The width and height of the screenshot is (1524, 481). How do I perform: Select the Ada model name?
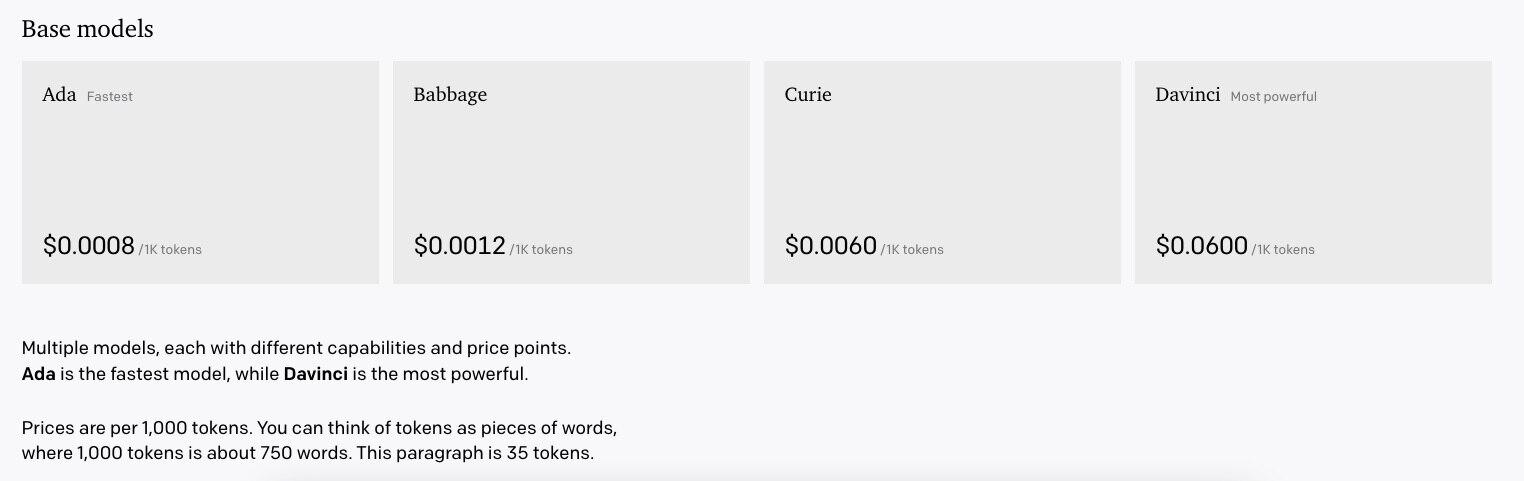59,95
